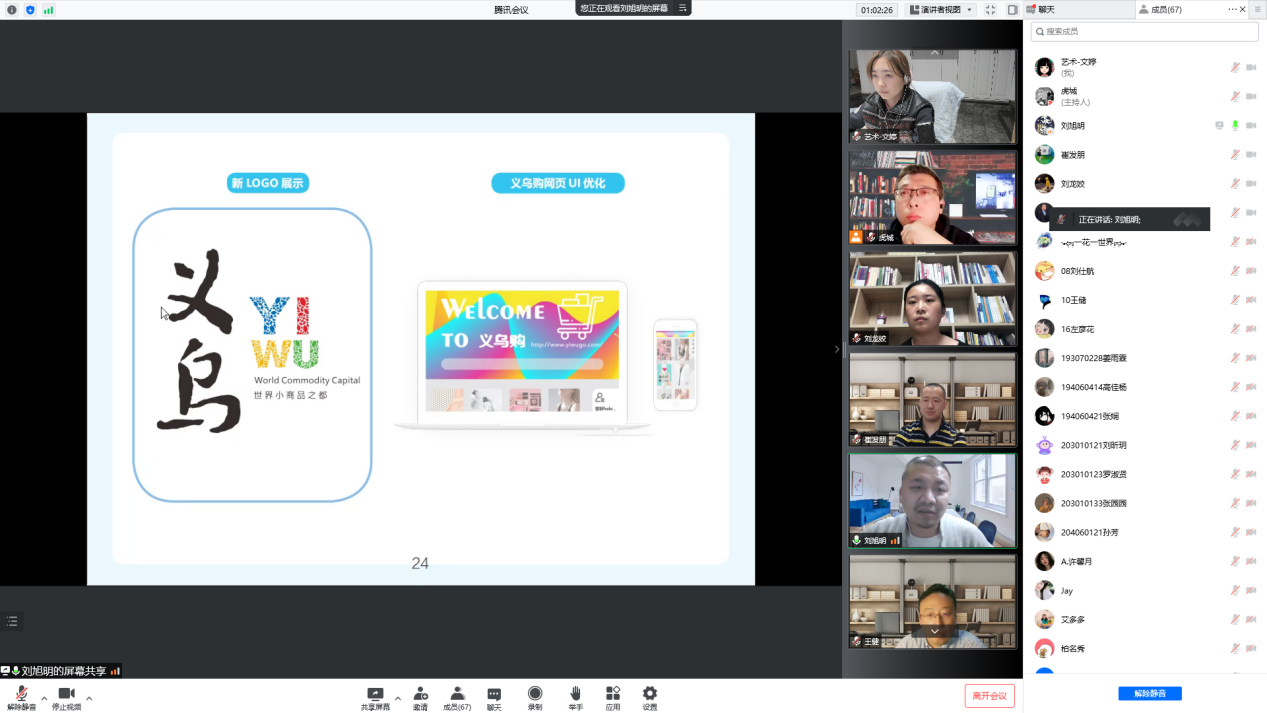1267x713 pixels.
Task: Select 203010133张圆圆 in the member list
Action: (1145, 503)
